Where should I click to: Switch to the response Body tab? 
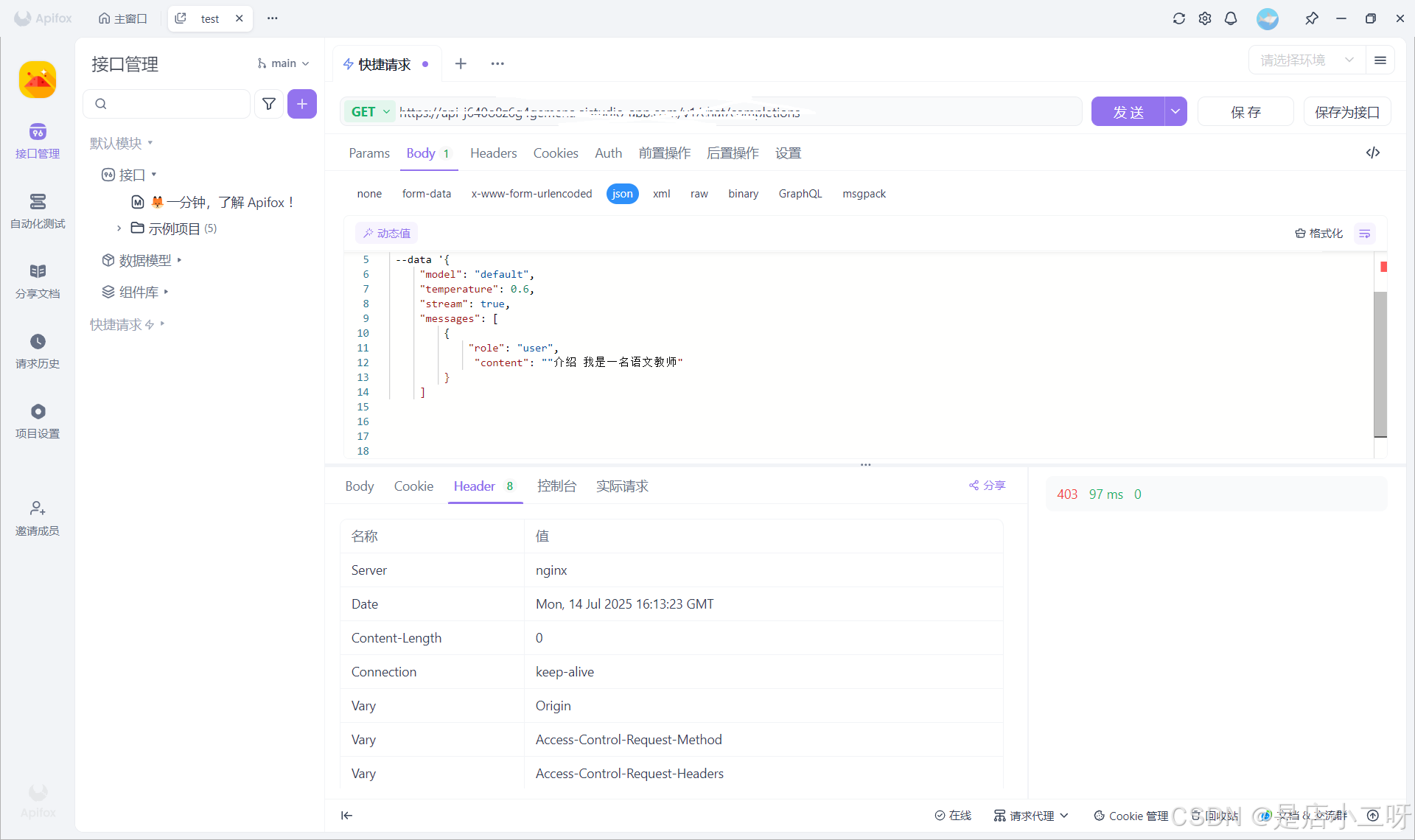(x=360, y=486)
